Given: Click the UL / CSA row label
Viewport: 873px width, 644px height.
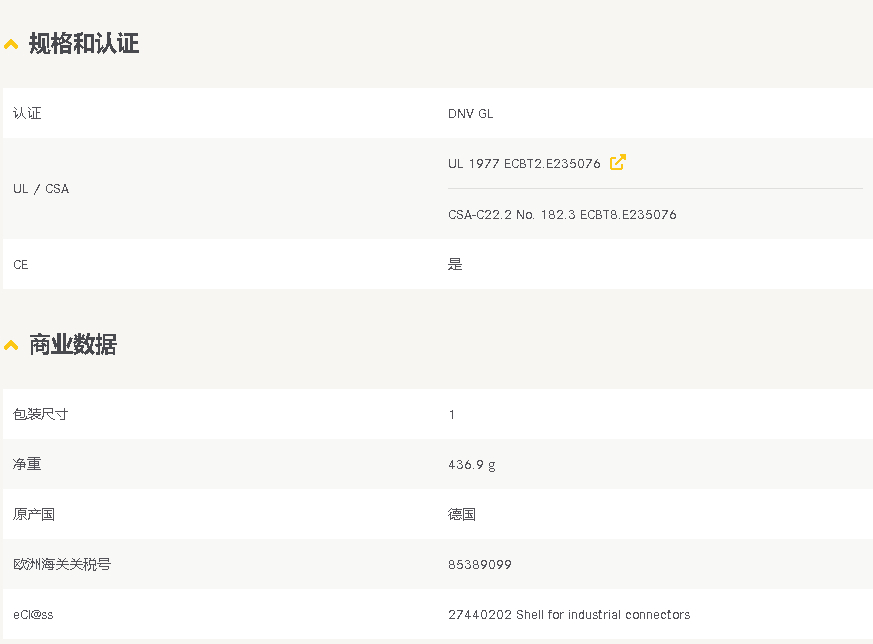Looking at the screenshot, I should (41, 189).
